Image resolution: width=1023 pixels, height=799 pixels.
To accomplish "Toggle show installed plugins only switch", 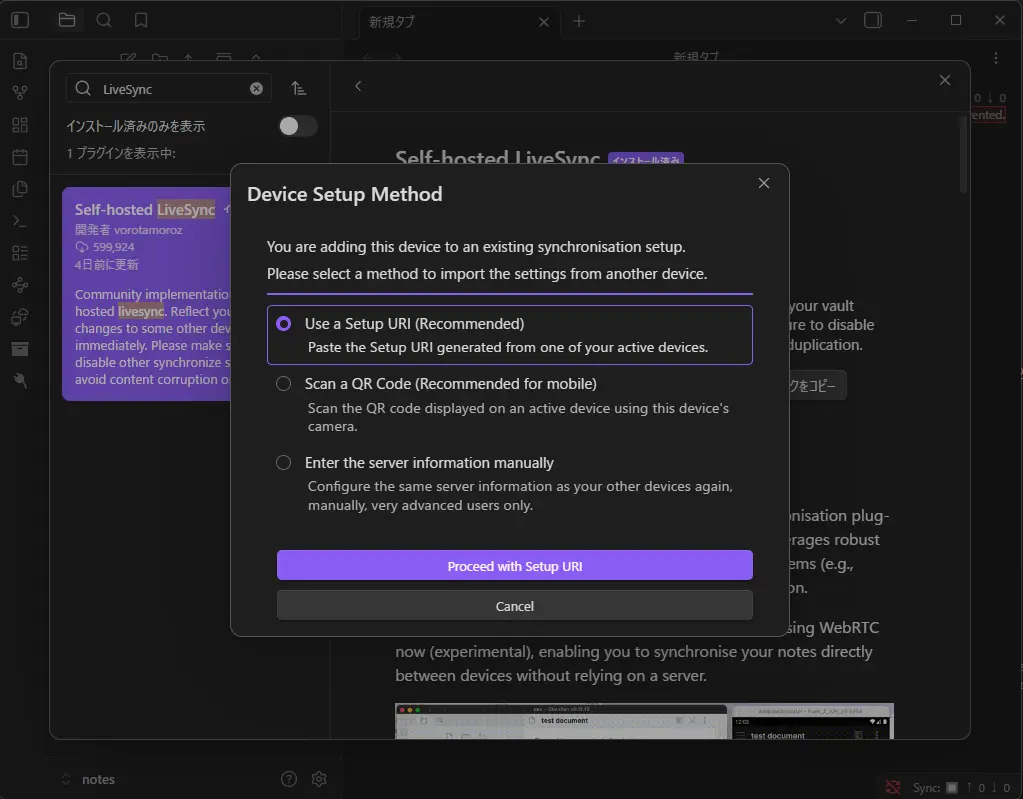I will (298, 126).
